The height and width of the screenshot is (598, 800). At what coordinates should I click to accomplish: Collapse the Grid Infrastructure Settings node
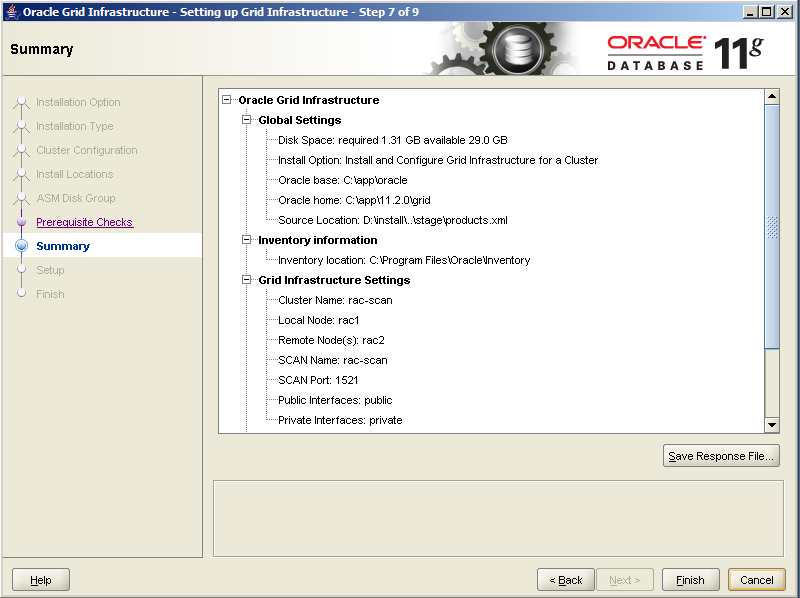(246, 280)
